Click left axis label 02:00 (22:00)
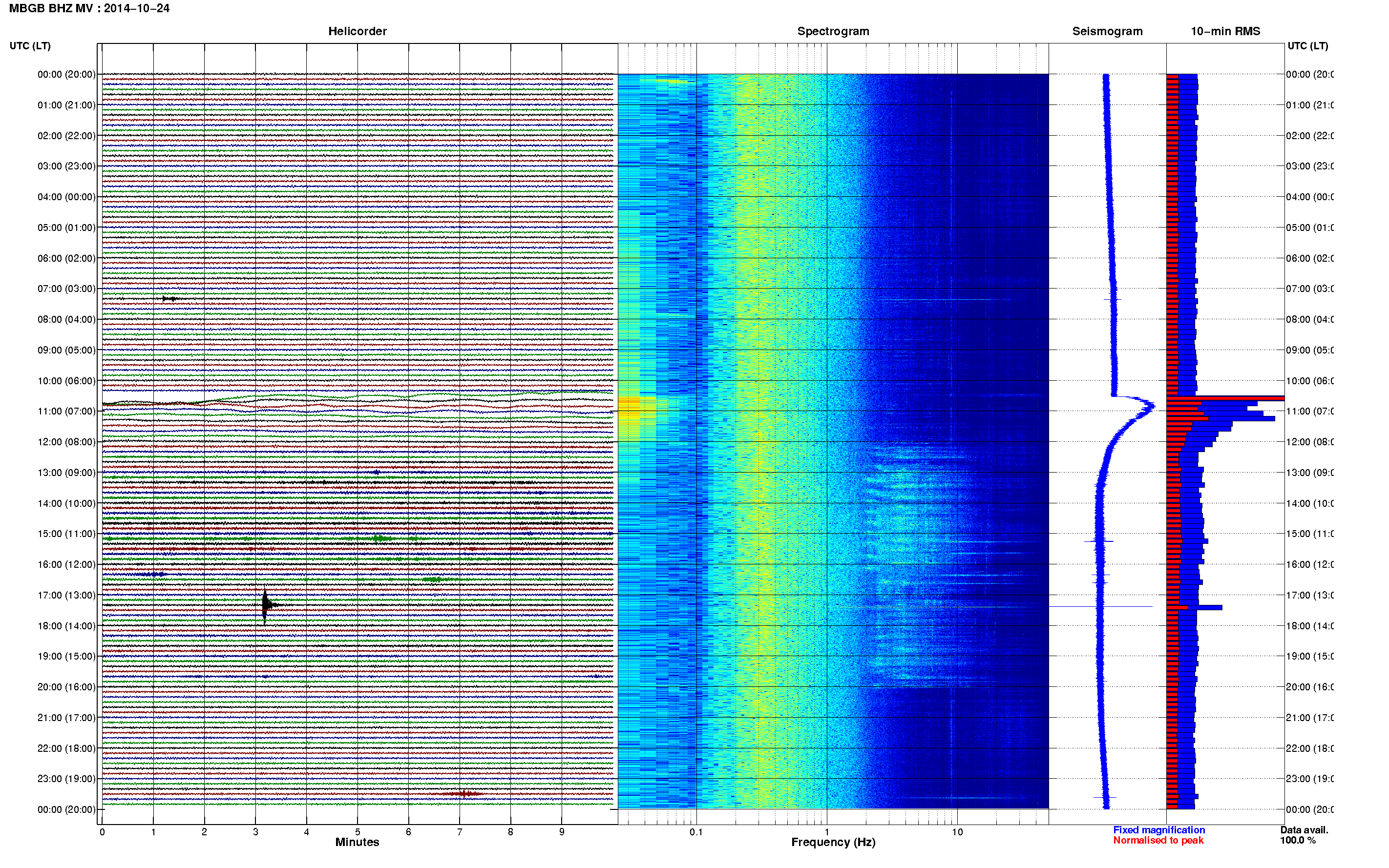The image size is (1389, 868). tap(66, 136)
